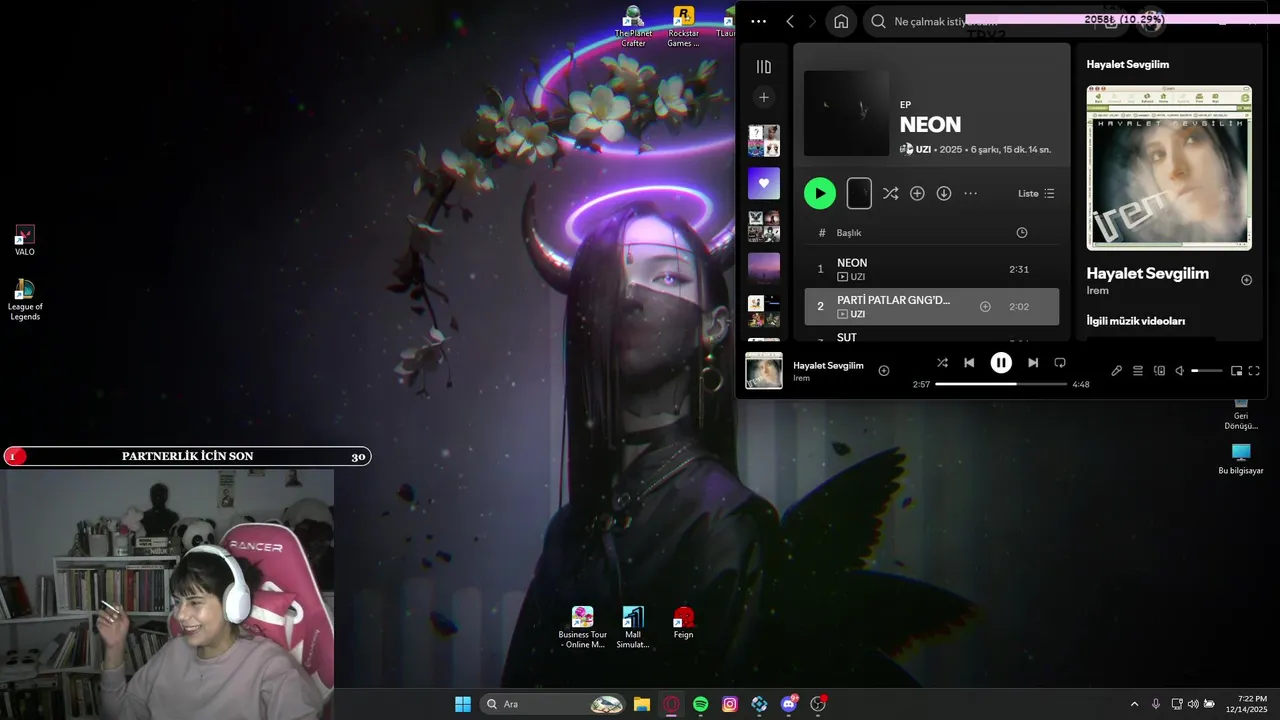Open Rockstar Games desktop shortcut
Image resolution: width=1280 pixels, height=720 pixels.
coord(683,26)
